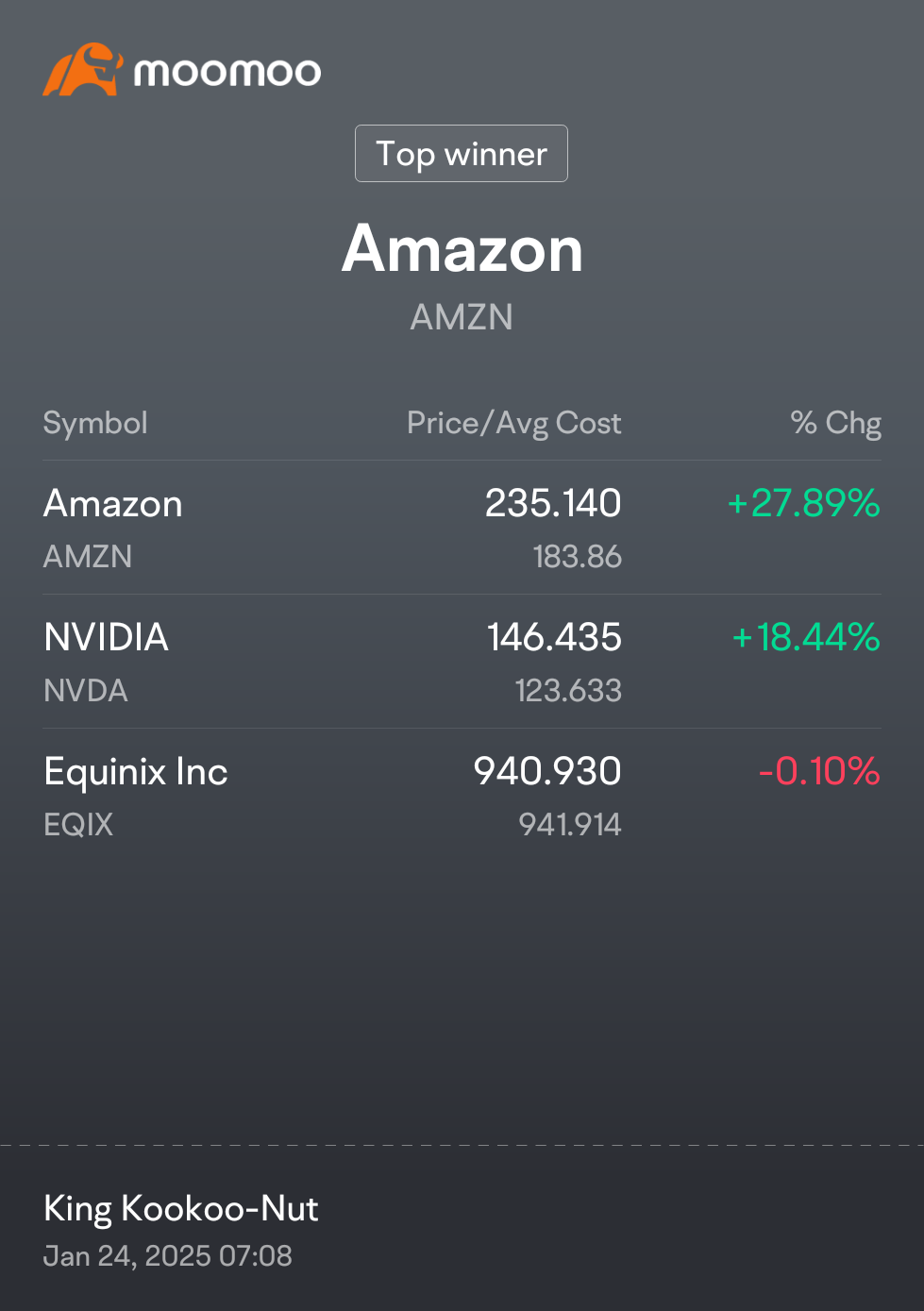The width and height of the screenshot is (924, 1311).
Task: Click the large Amazon heading
Action: (x=462, y=249)
